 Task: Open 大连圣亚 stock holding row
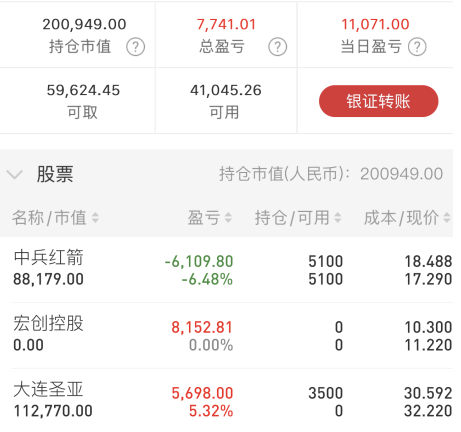point(230,401)
